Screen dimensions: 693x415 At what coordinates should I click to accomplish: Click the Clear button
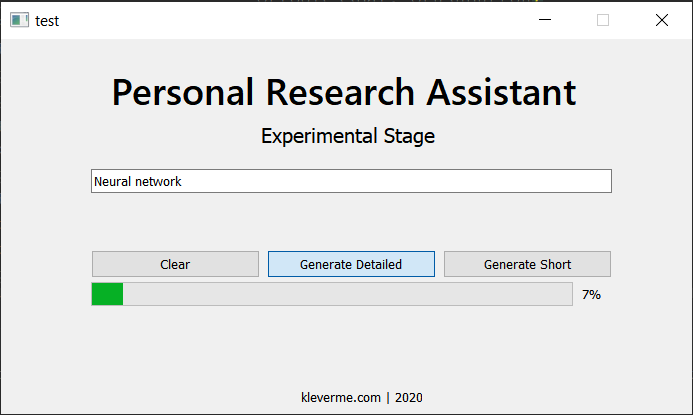tap(175, 264)
